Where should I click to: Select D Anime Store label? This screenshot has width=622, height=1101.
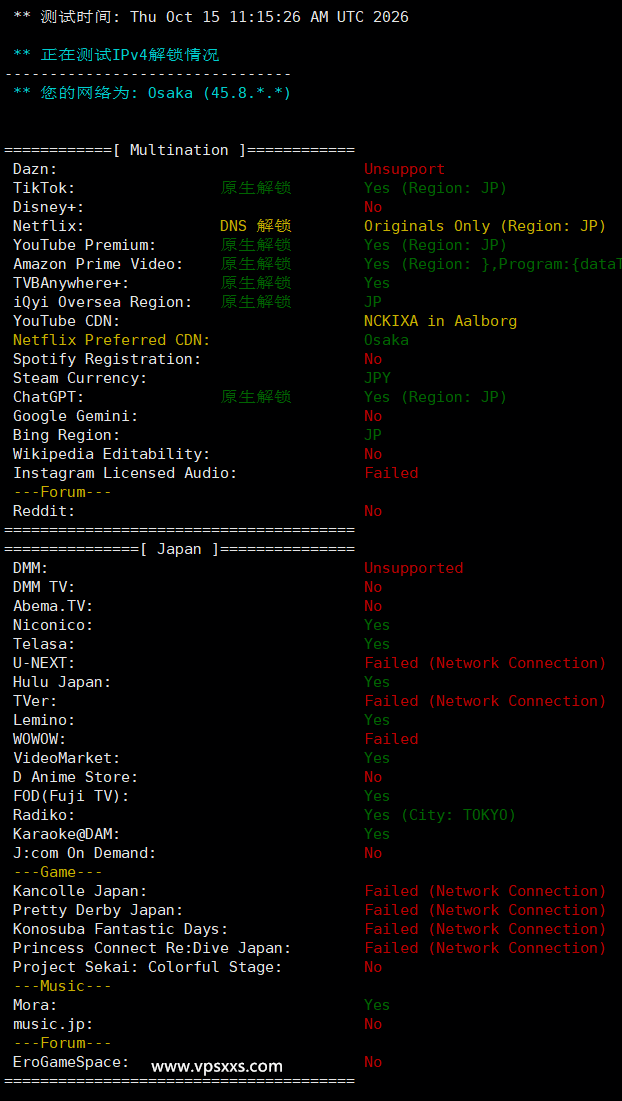coord(75,777)
